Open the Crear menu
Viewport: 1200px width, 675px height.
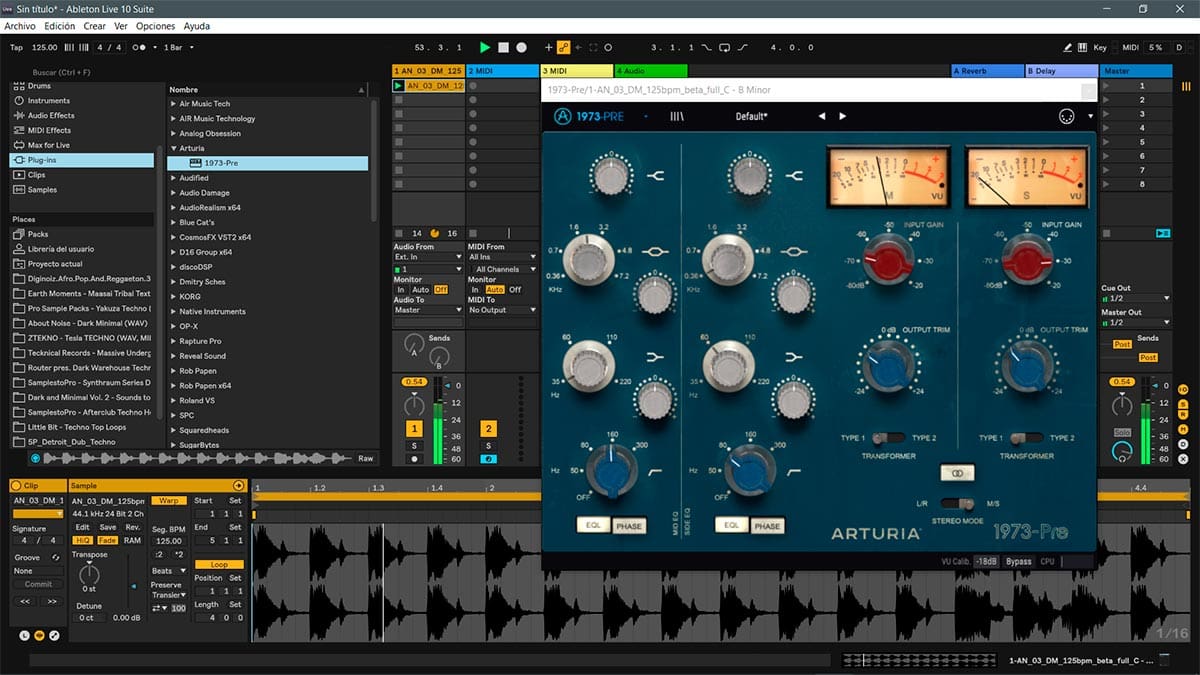coord(95,26)
